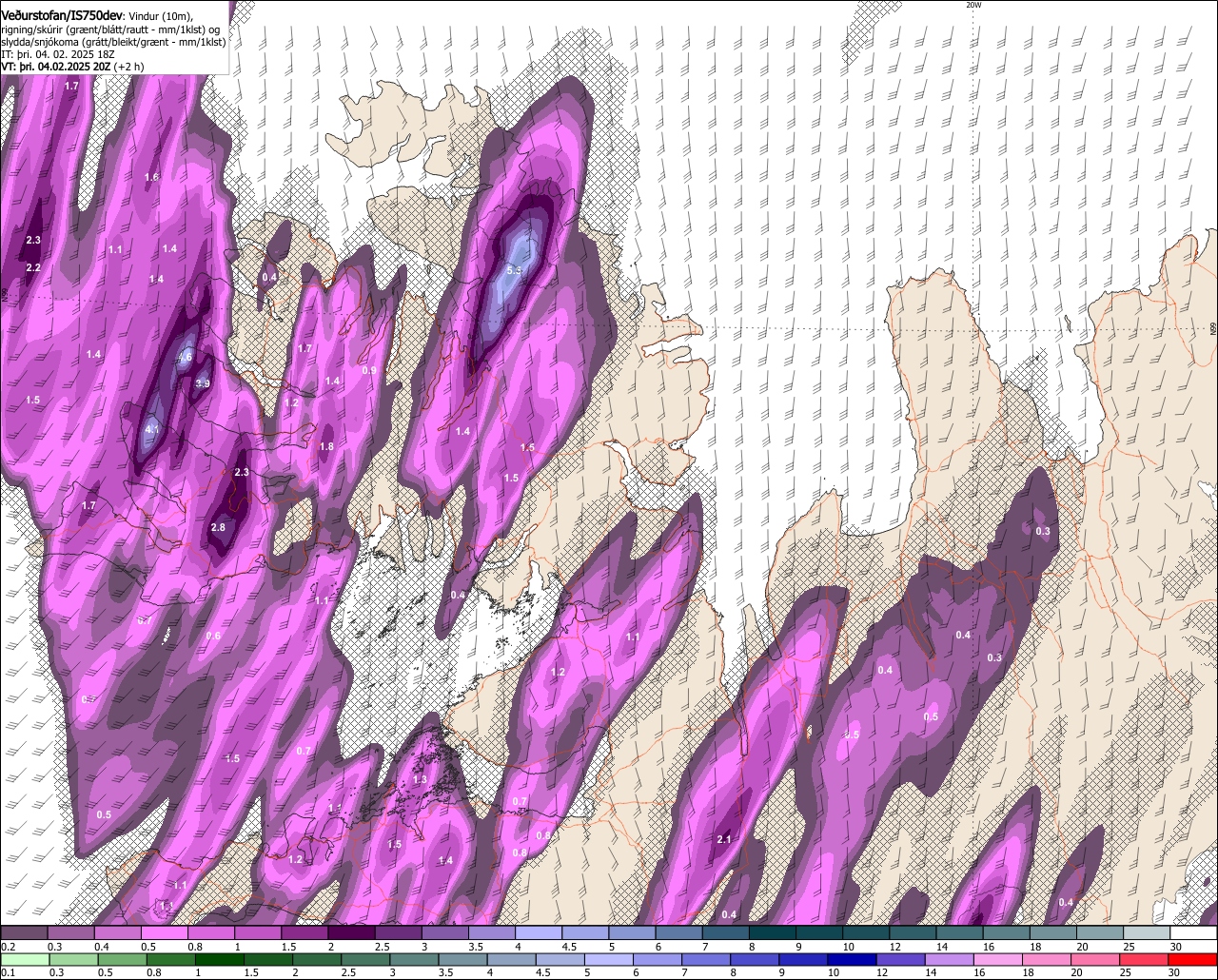The width and height of the screenshot is (1218, 980).
Task: Pick the darkest green 1 swatch in rain legend
Action: [x=220, y=959]
